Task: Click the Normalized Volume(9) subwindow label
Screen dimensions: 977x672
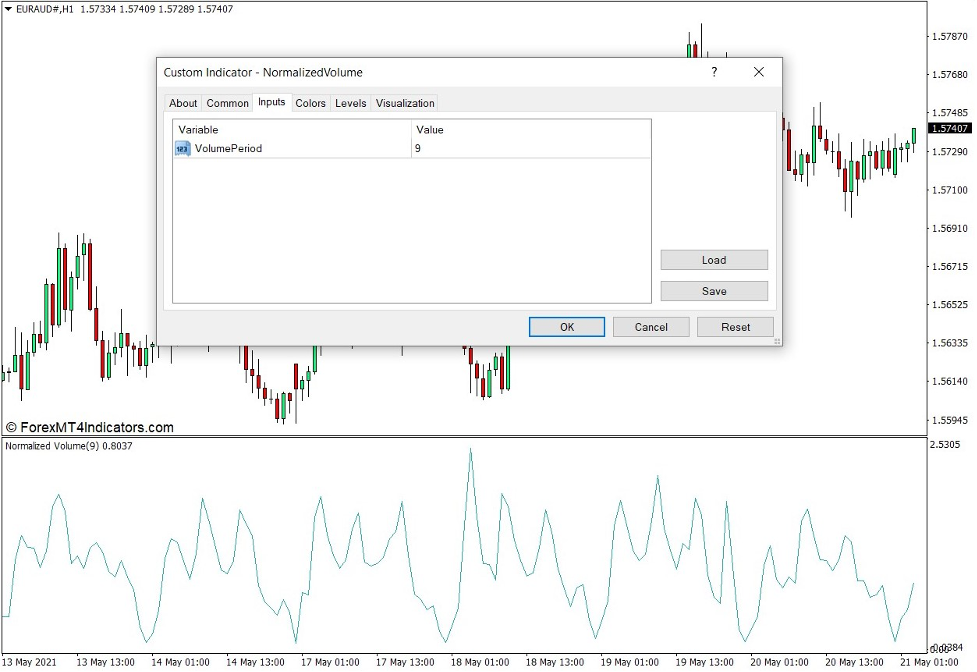Action: coord(70,447)
